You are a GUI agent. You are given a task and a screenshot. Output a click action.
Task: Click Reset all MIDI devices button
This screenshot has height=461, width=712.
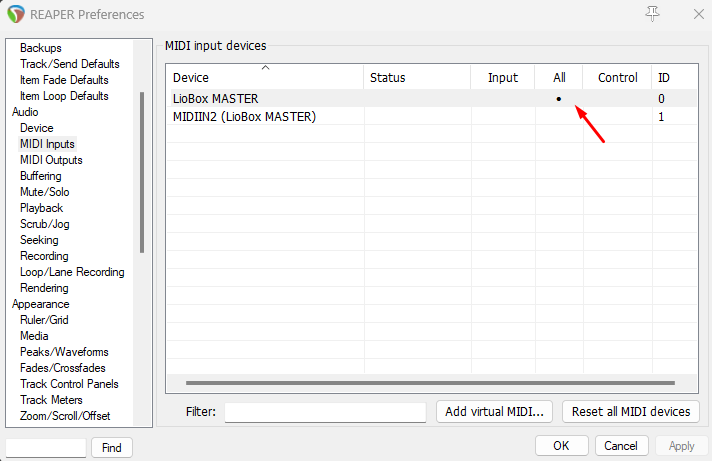(631, 411)
